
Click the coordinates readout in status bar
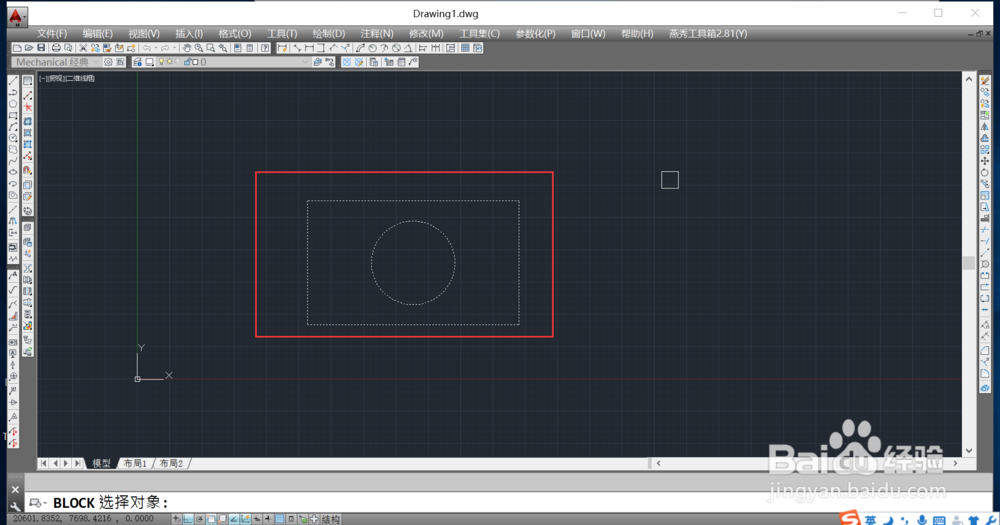[x=83, y=519]
